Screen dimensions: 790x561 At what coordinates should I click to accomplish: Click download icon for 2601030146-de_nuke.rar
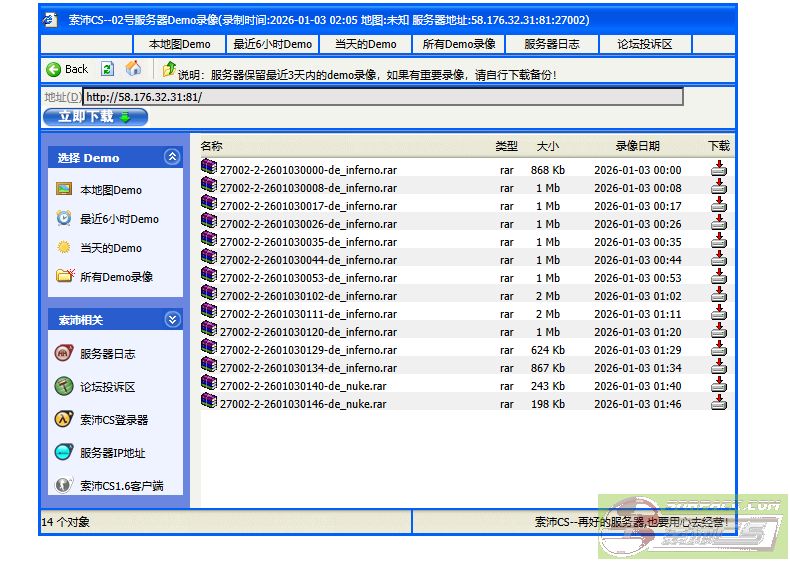[x=718, y=404]
